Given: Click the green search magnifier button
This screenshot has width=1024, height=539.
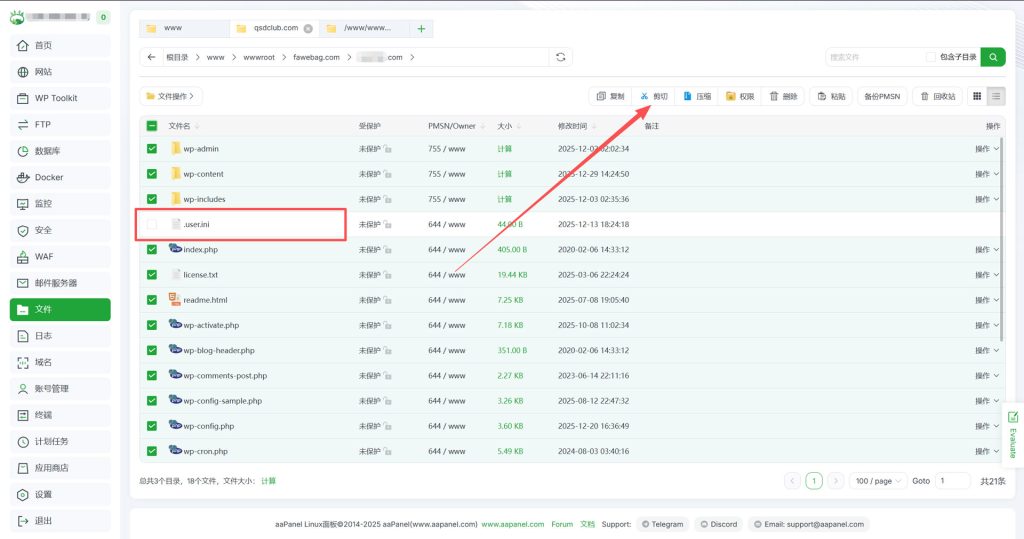Looking at the screenshot, I should [x=992, y=57].
